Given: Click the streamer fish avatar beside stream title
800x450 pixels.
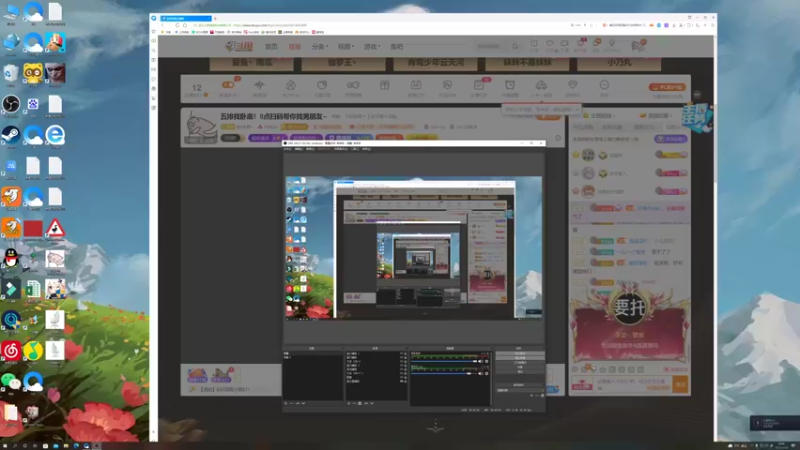Looking at the screenshot, I should click(x=201, y=128).
